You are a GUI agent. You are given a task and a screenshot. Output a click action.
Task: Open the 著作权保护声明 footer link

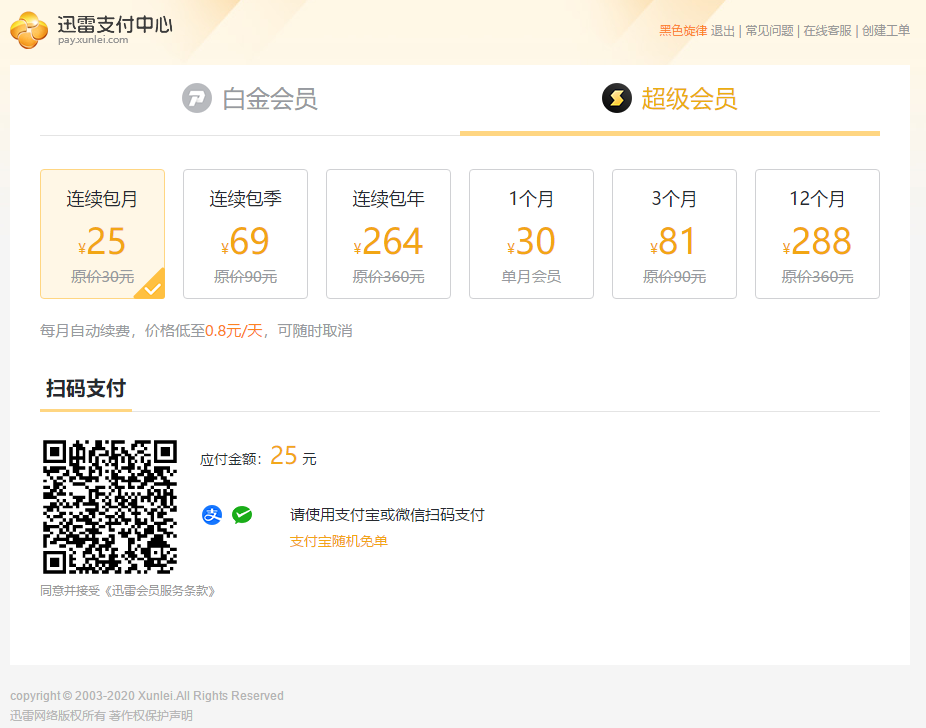[151, 716]
